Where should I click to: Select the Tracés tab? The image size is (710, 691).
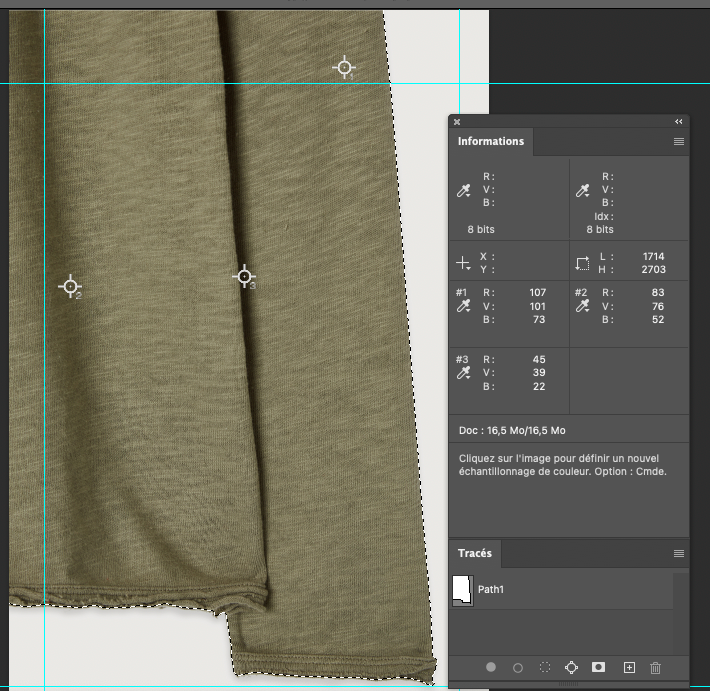[x=475, y=553]
